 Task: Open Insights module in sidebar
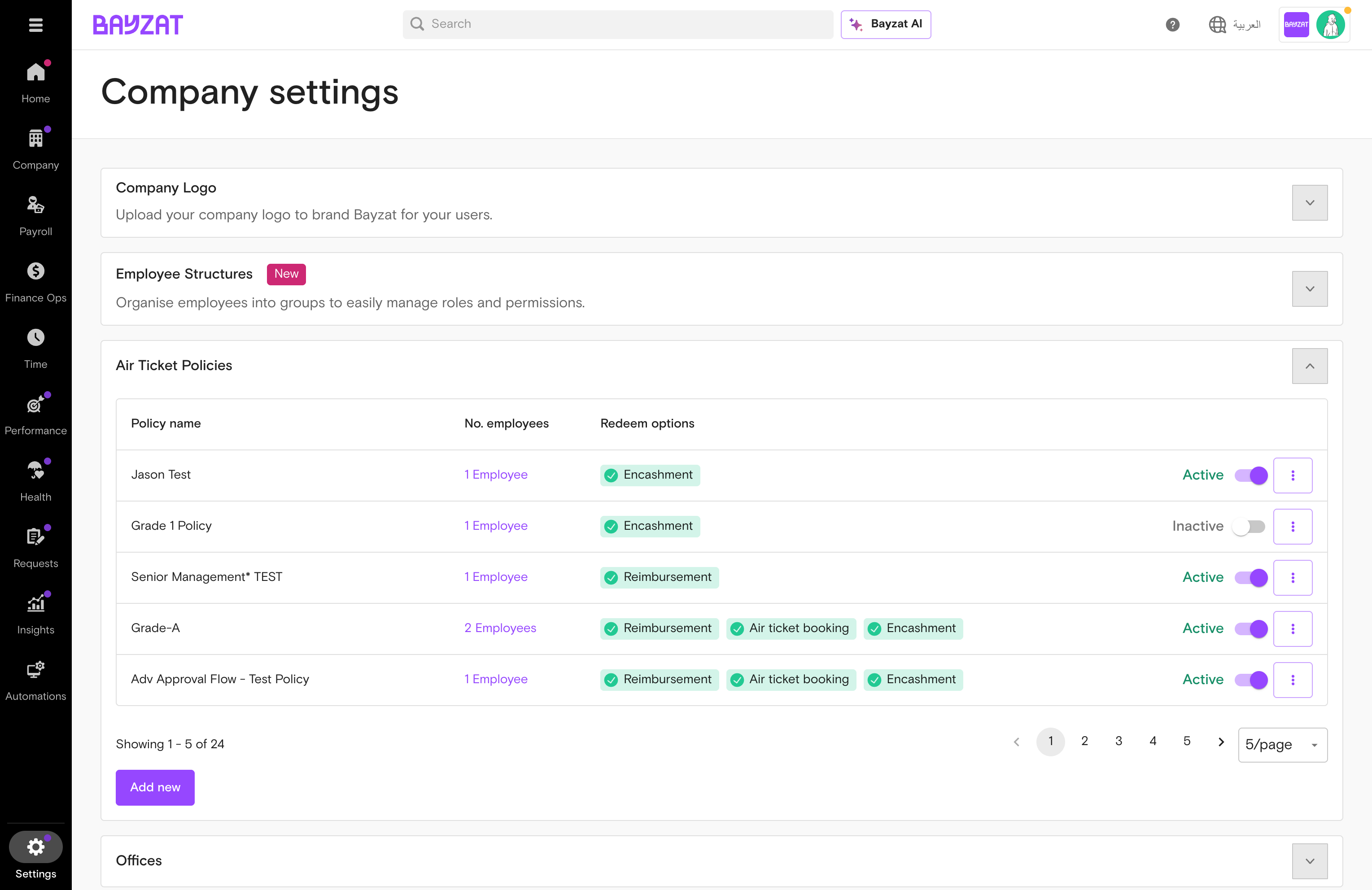click(x=36, y=613)
